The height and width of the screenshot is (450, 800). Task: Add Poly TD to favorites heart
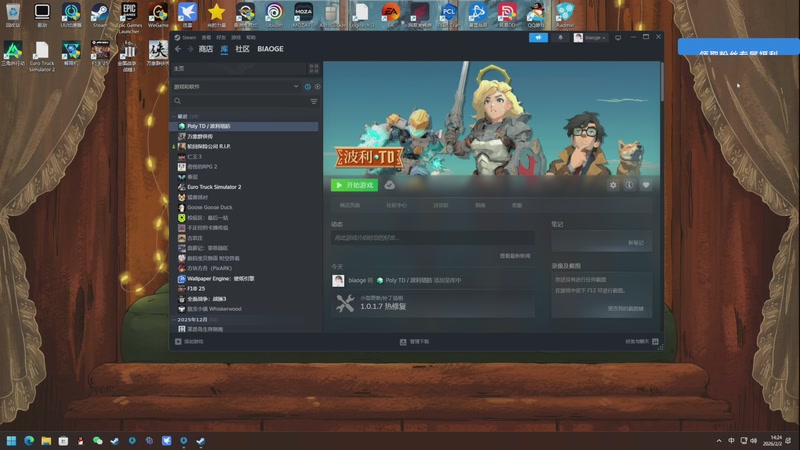pos(646,185)
